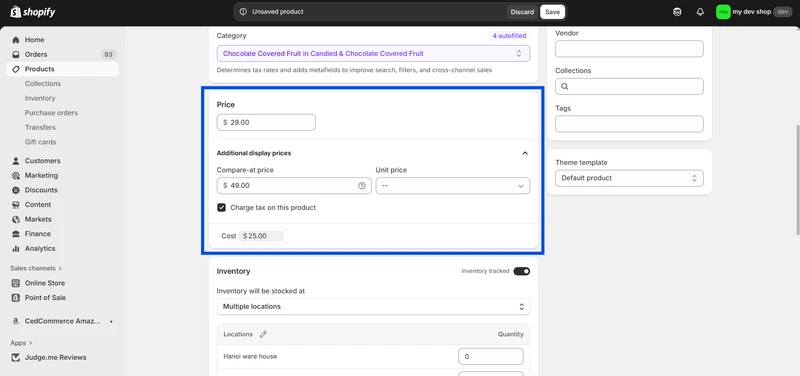Click the compare-at price help icon
Image resolution: width=800 pixels, height=376 pixels.
pos(362,186)
